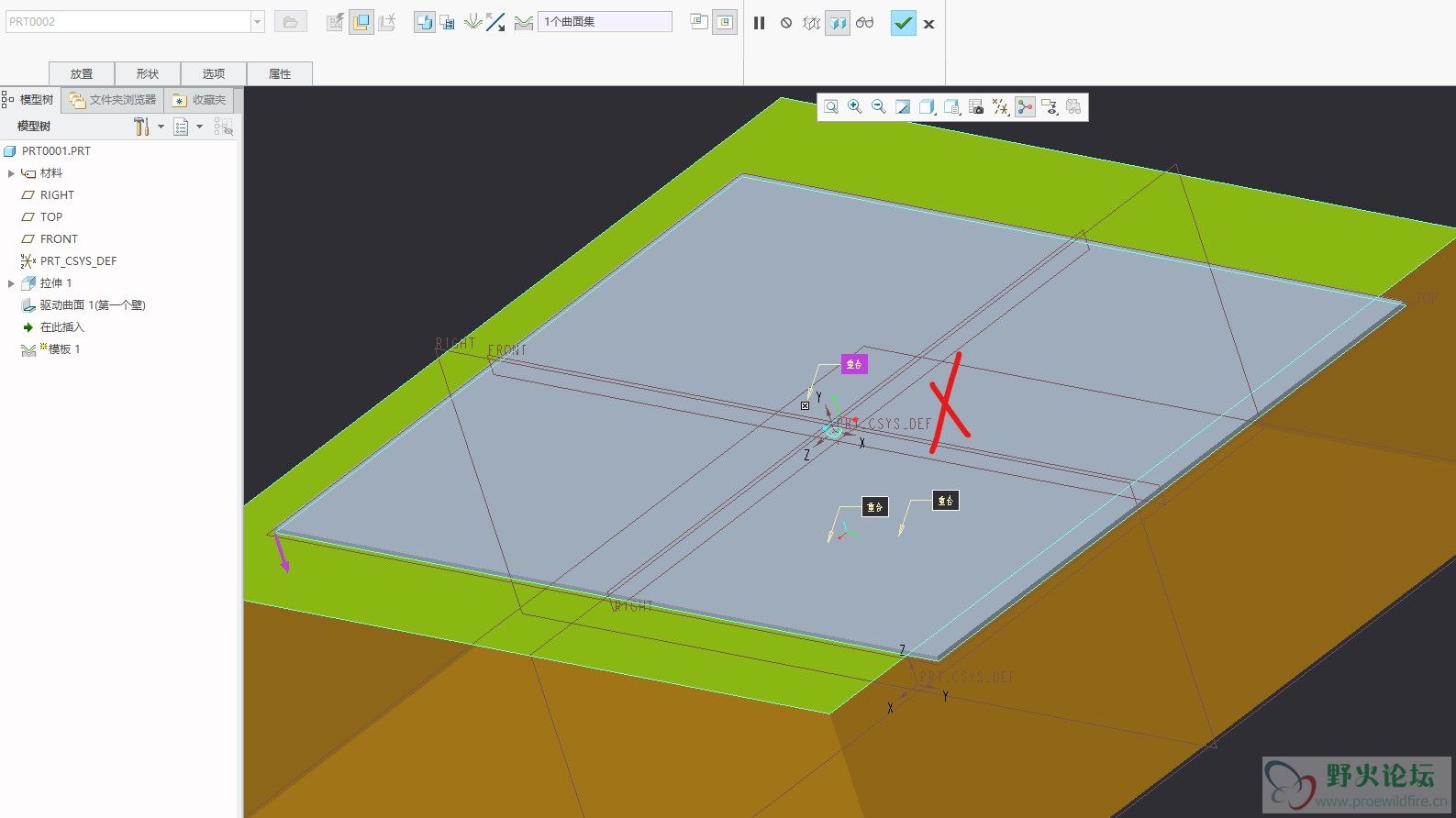Click the purple direction arrow on the plate corner

(x=282, y=554)
